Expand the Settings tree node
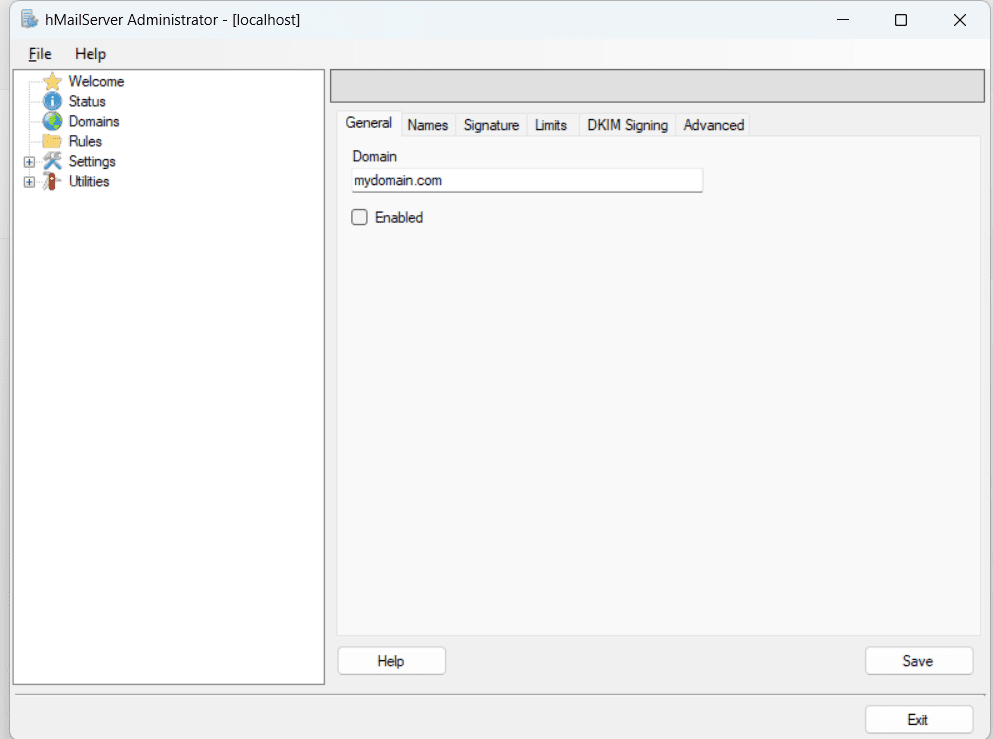Screen dimensions: 993x739 pyautogui.click(x=29, y=161)
